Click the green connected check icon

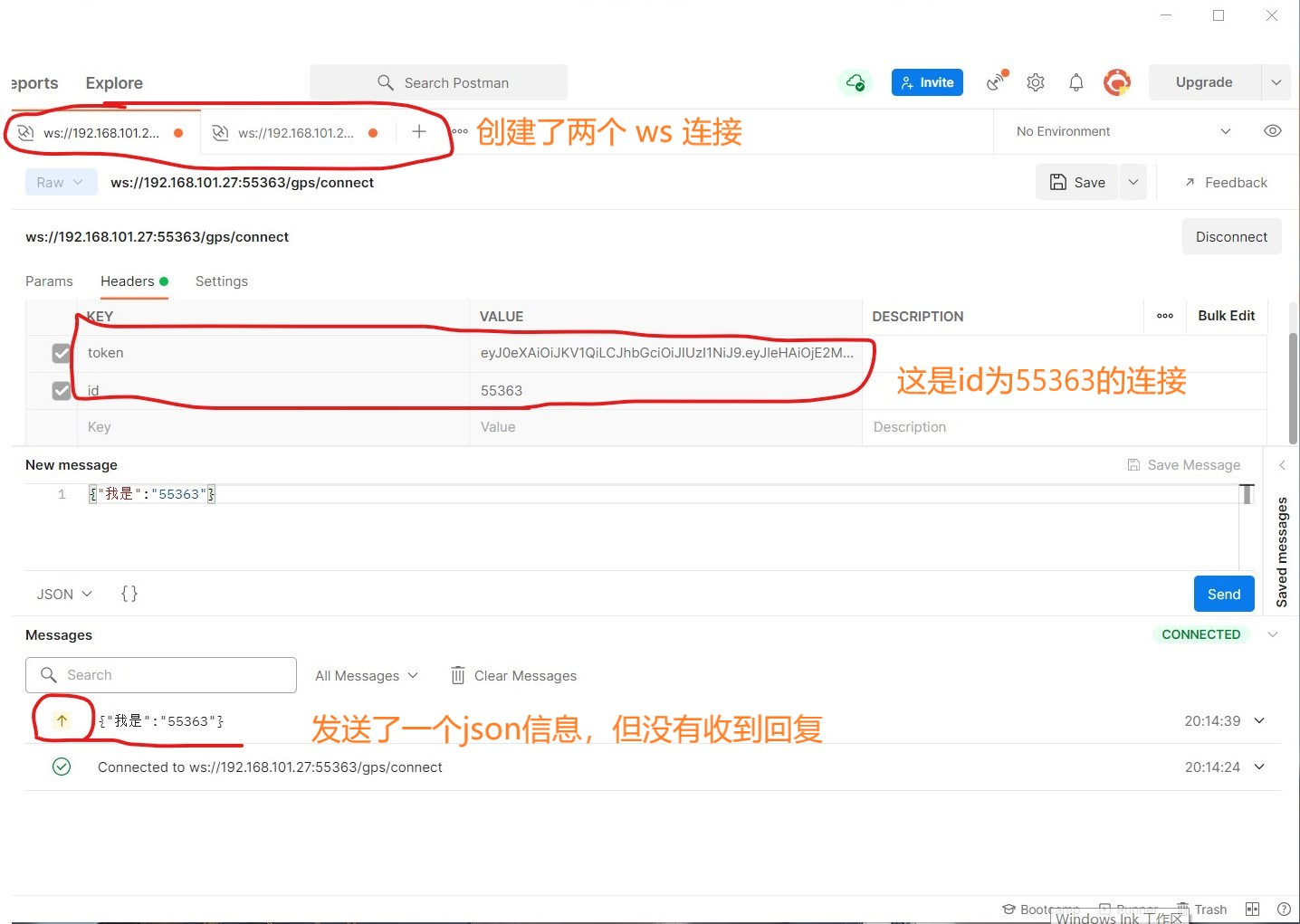pyautogui.click(x=62, y=767)
